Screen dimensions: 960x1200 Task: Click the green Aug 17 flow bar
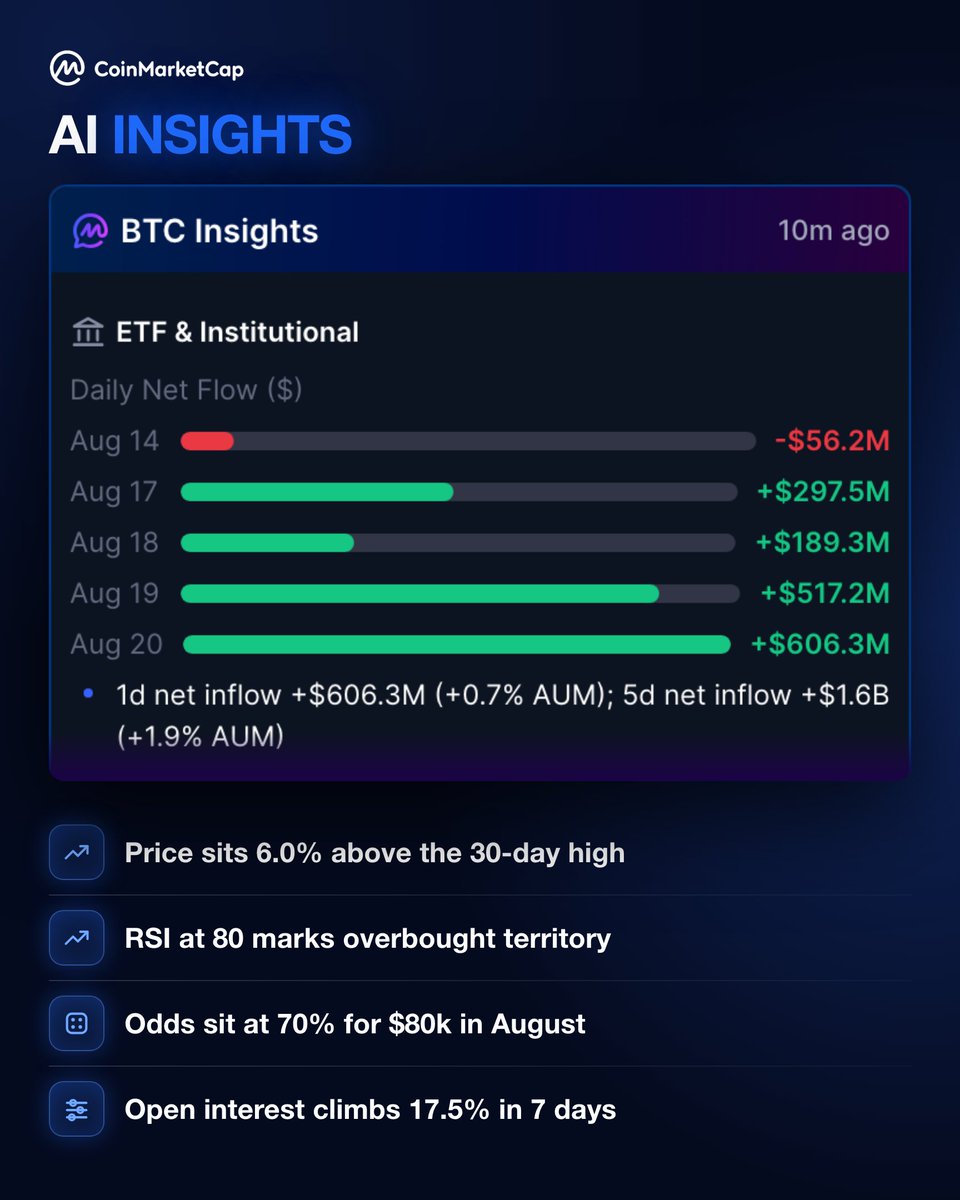(x=317, y=492)
